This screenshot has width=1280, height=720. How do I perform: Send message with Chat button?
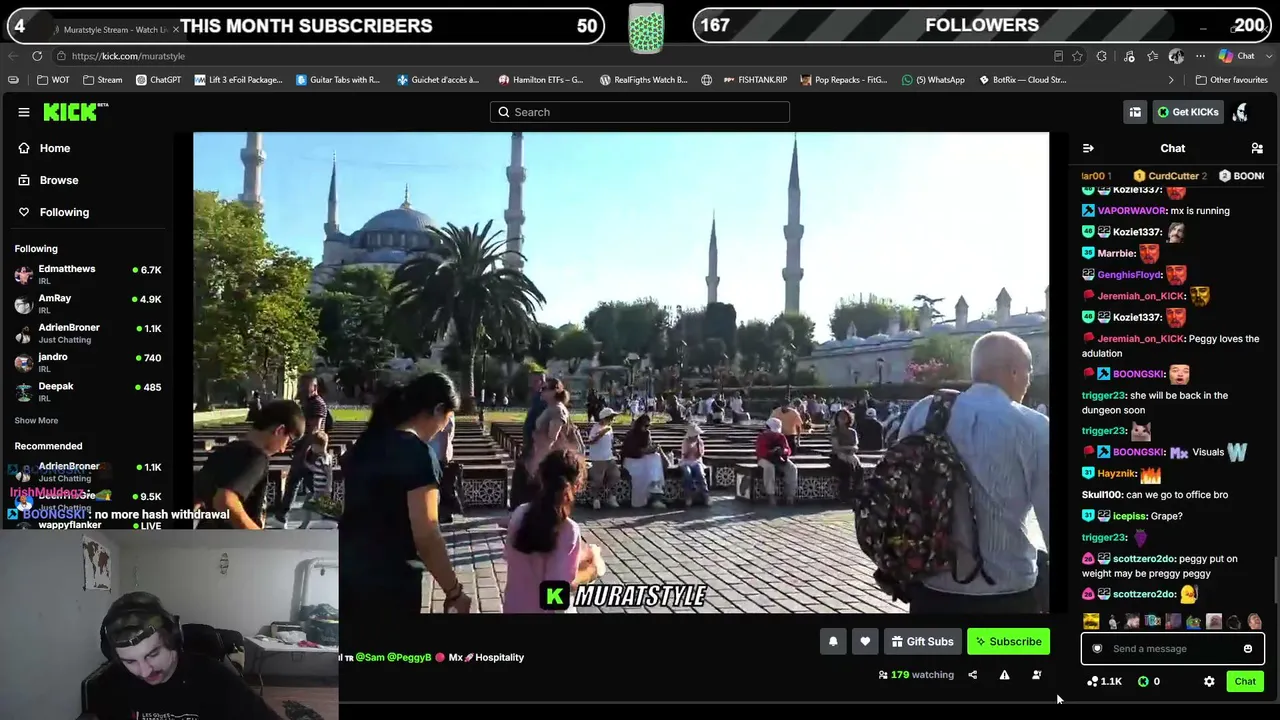click(1245, 681)
